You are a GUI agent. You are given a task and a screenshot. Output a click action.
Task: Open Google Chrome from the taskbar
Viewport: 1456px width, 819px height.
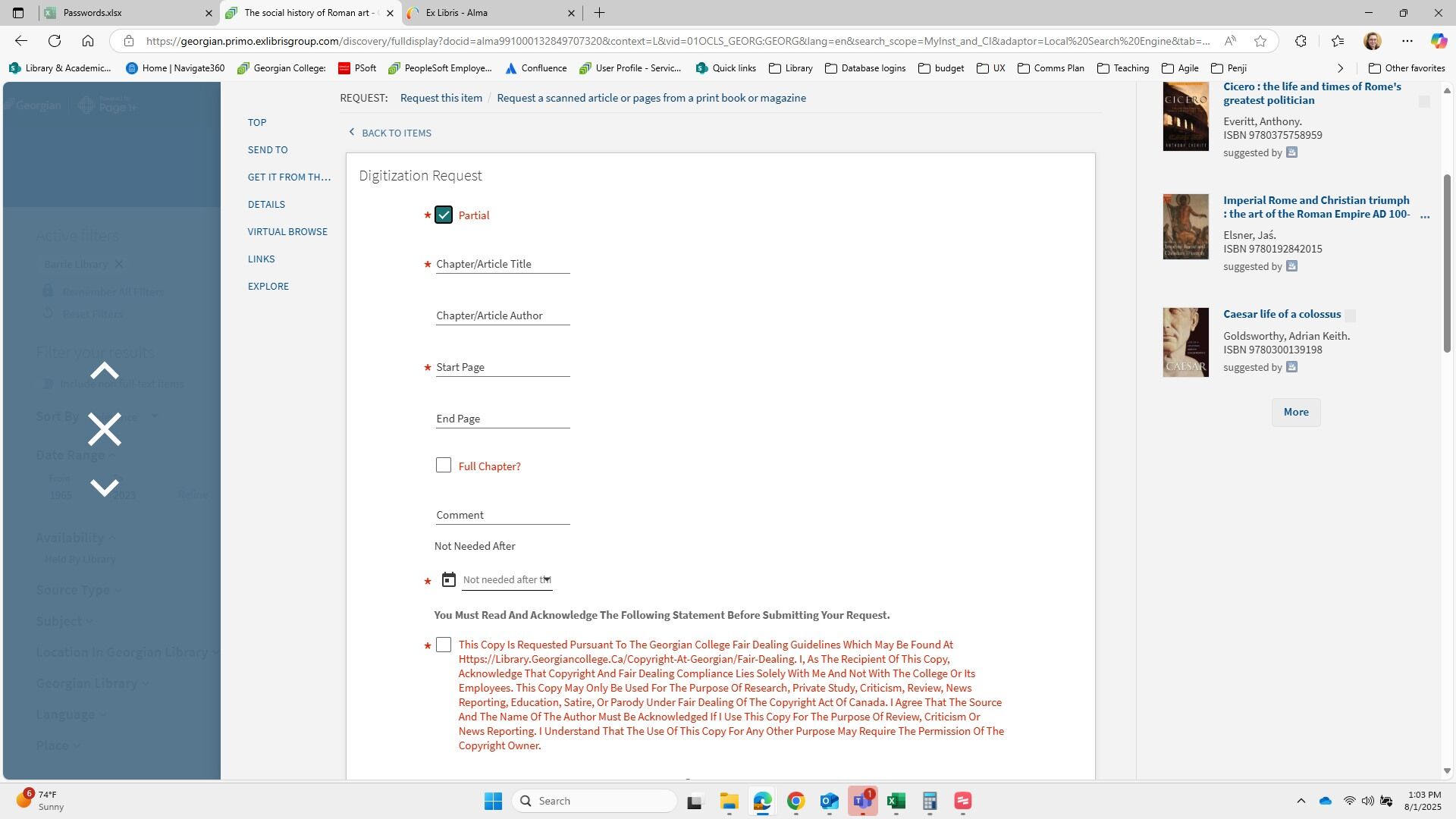(x=795, y=801)
